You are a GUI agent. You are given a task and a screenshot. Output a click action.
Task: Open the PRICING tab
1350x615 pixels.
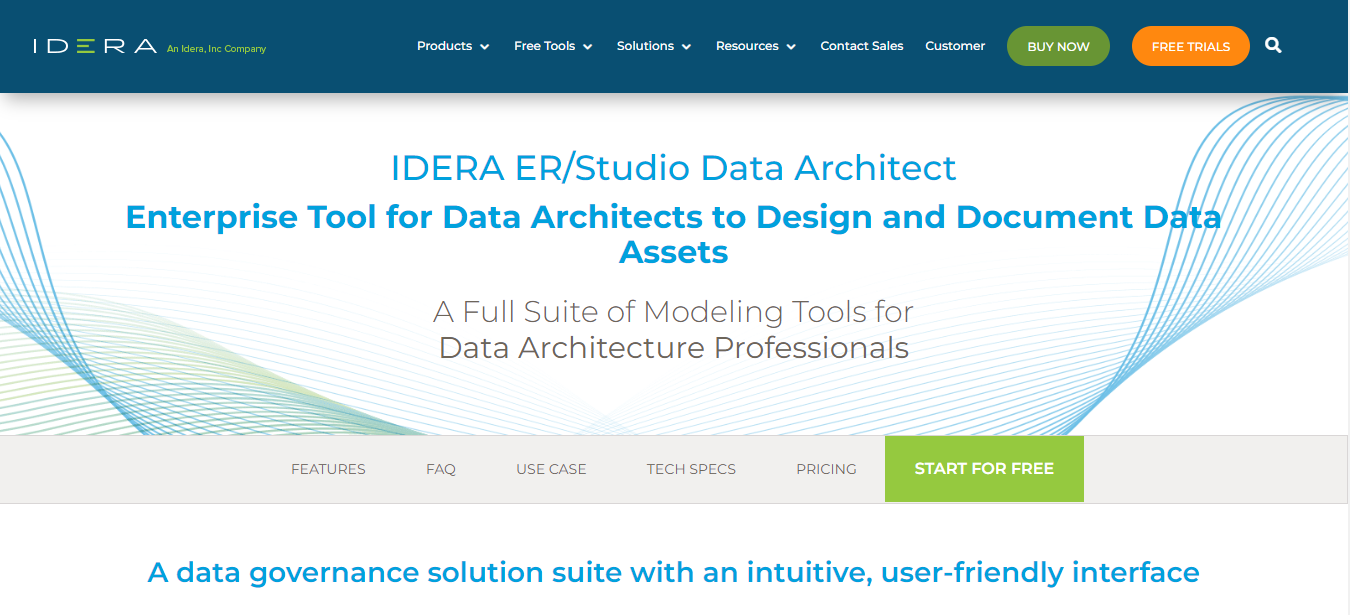[826, 468]
